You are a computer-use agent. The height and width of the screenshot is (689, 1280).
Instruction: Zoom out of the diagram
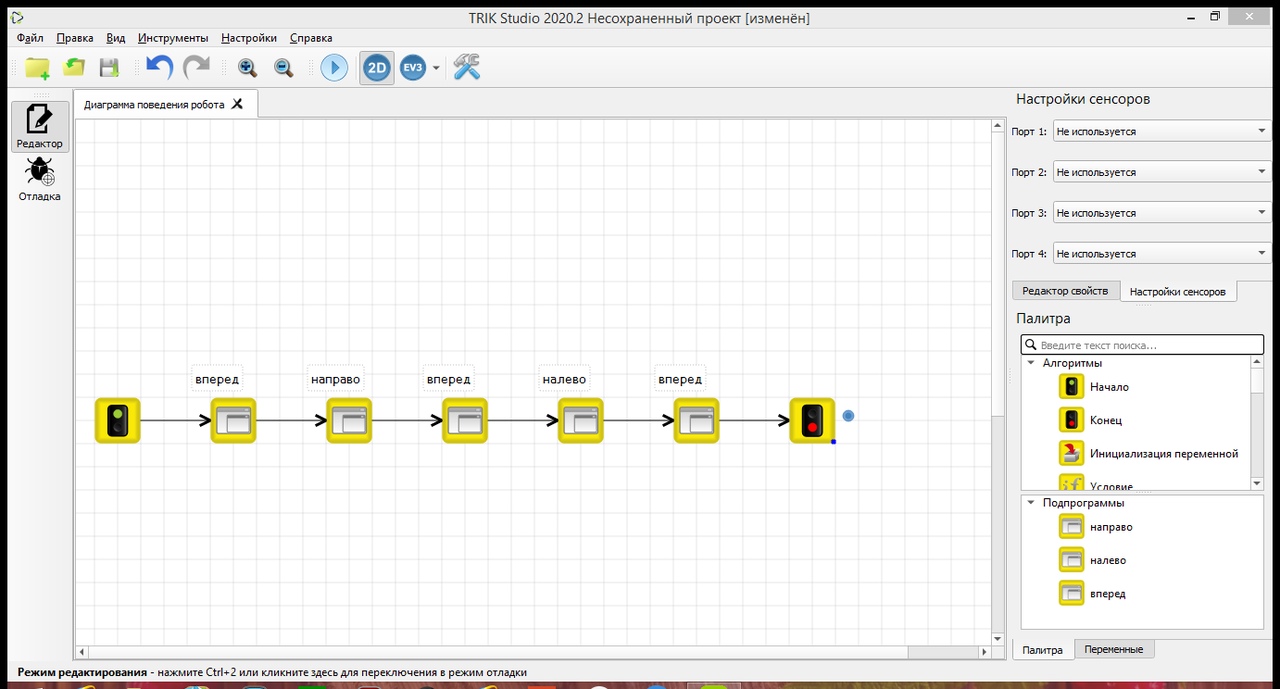click(x=284, y=68)
